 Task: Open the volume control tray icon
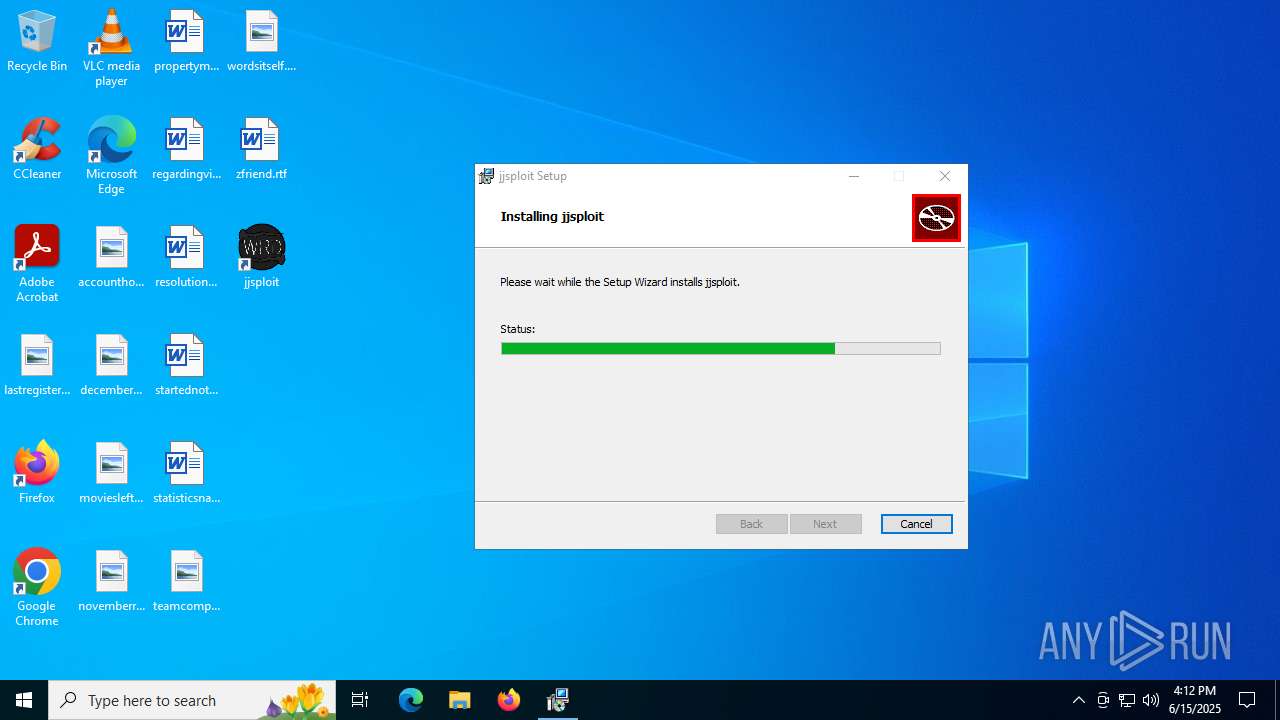pos(1151,700)
